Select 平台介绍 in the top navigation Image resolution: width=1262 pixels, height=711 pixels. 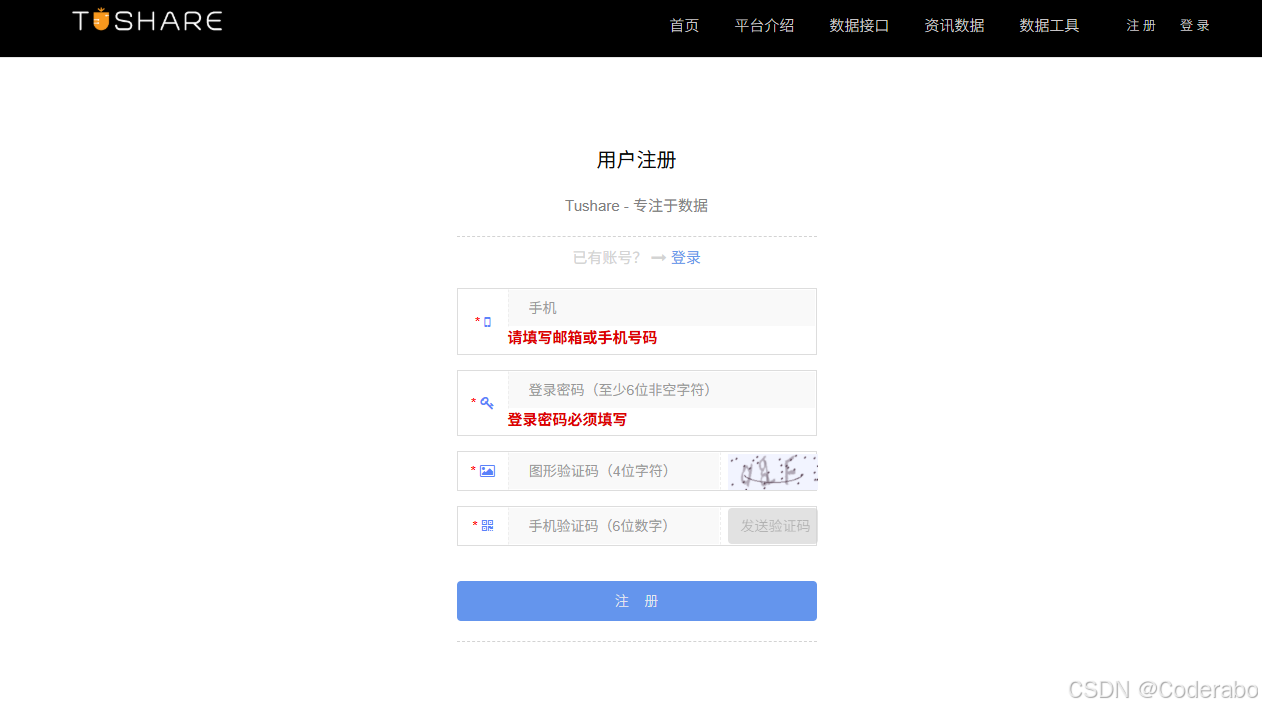pyautogui.click(x=764, y=25)
